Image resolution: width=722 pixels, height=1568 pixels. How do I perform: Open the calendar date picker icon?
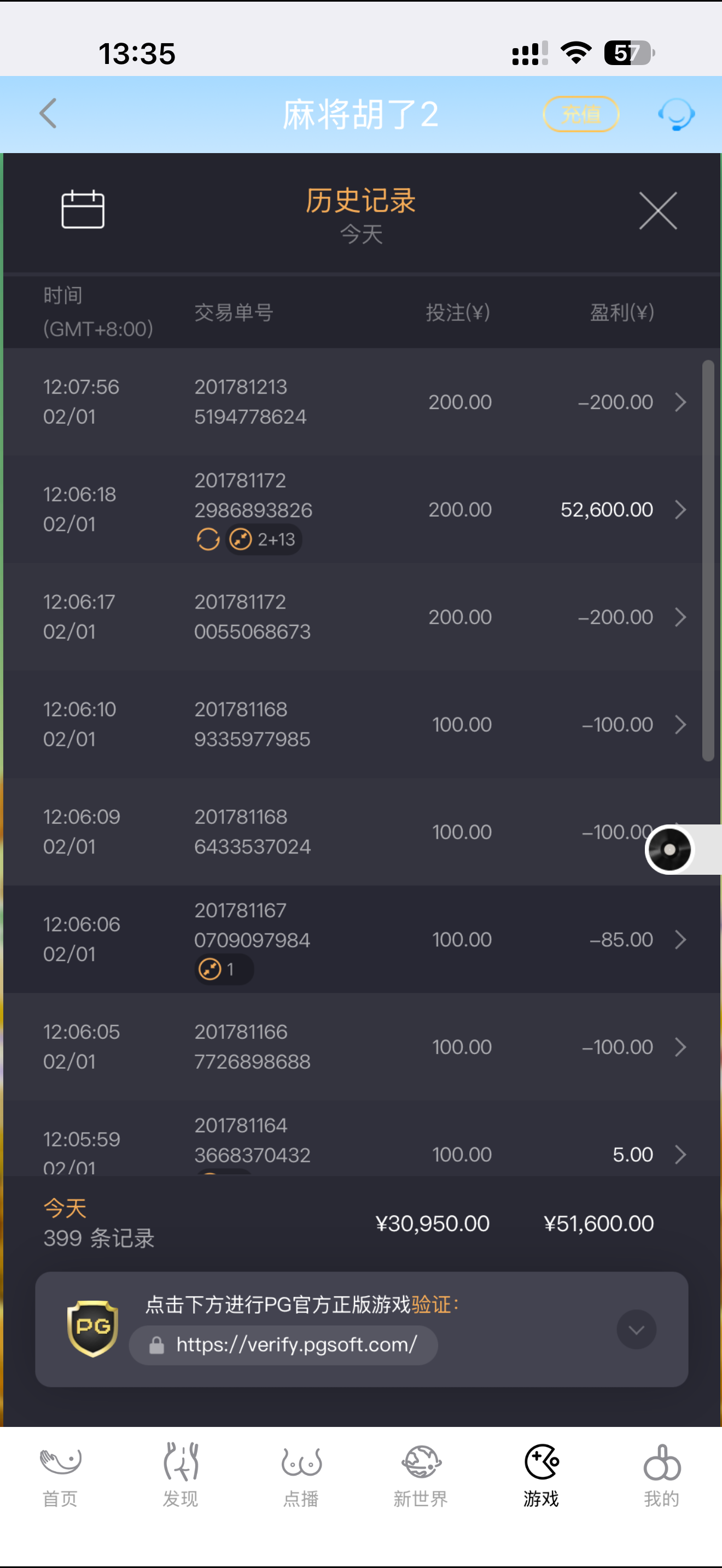coord(83,209)
